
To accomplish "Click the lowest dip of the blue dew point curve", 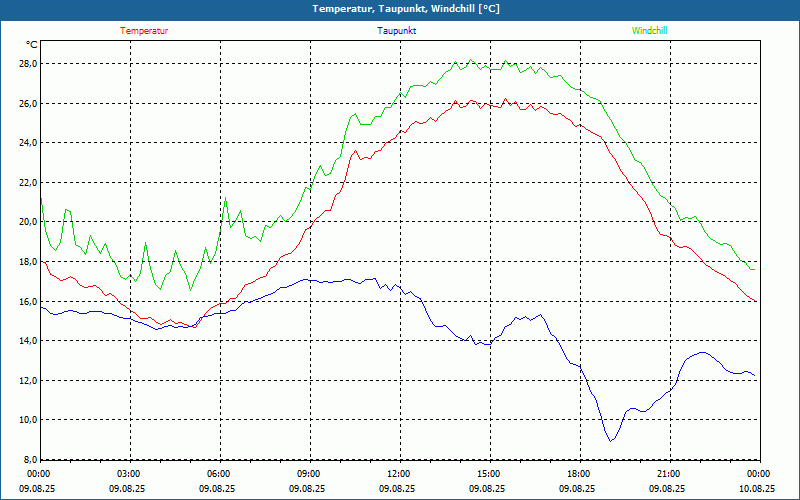I will (x=611, y=440).
